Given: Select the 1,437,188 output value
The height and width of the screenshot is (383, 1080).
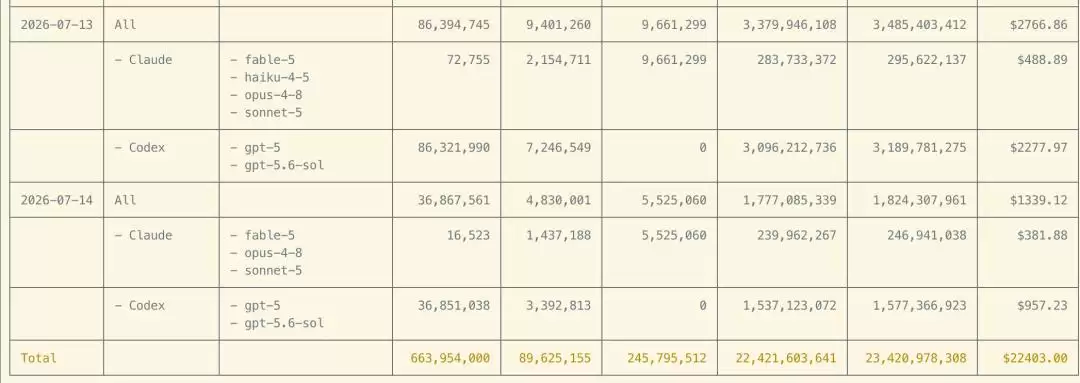Looking at the screenshot, I should [x=558, y=236].
